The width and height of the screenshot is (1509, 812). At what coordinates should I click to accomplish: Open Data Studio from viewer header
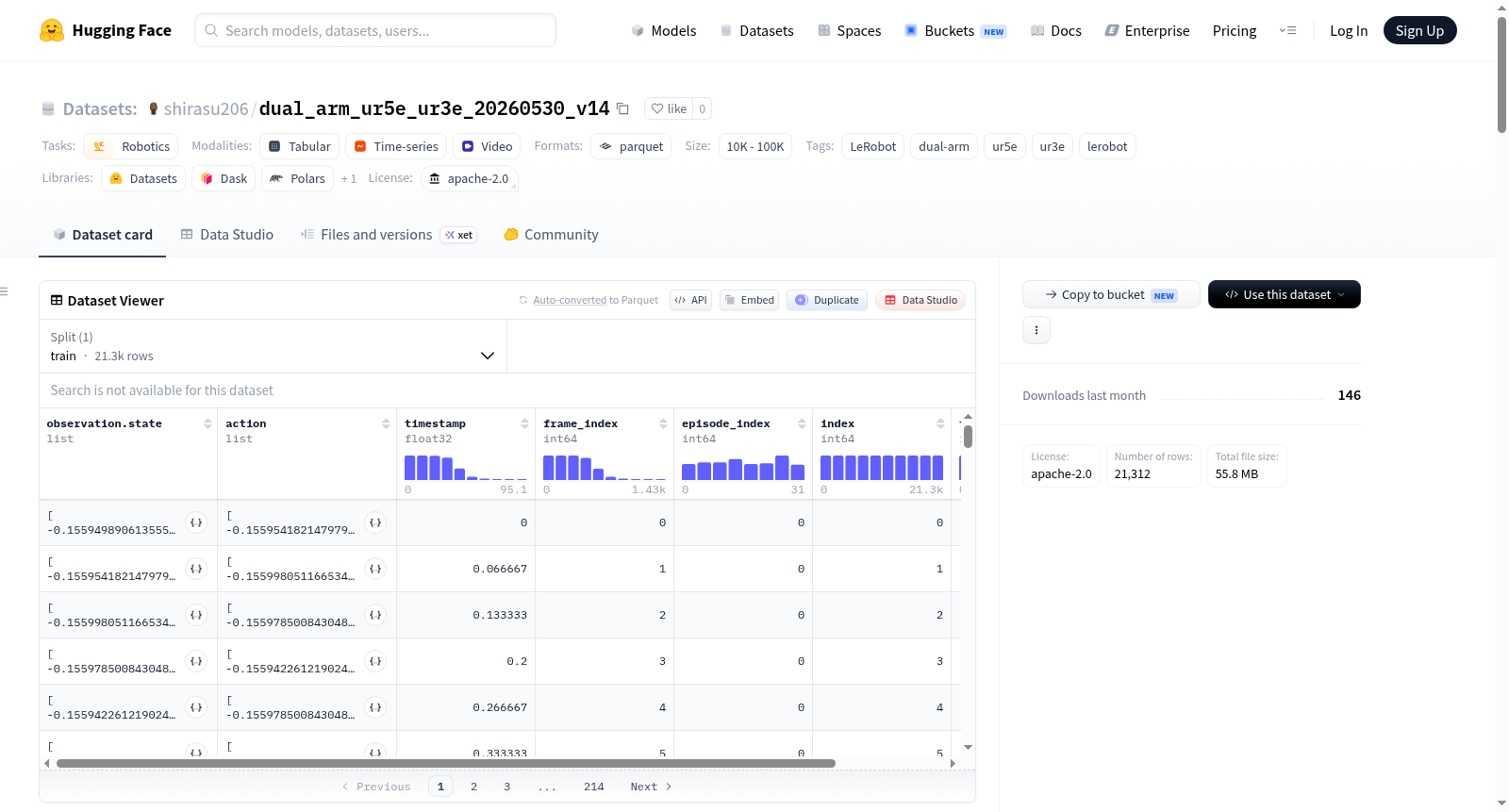coord(920,300)
